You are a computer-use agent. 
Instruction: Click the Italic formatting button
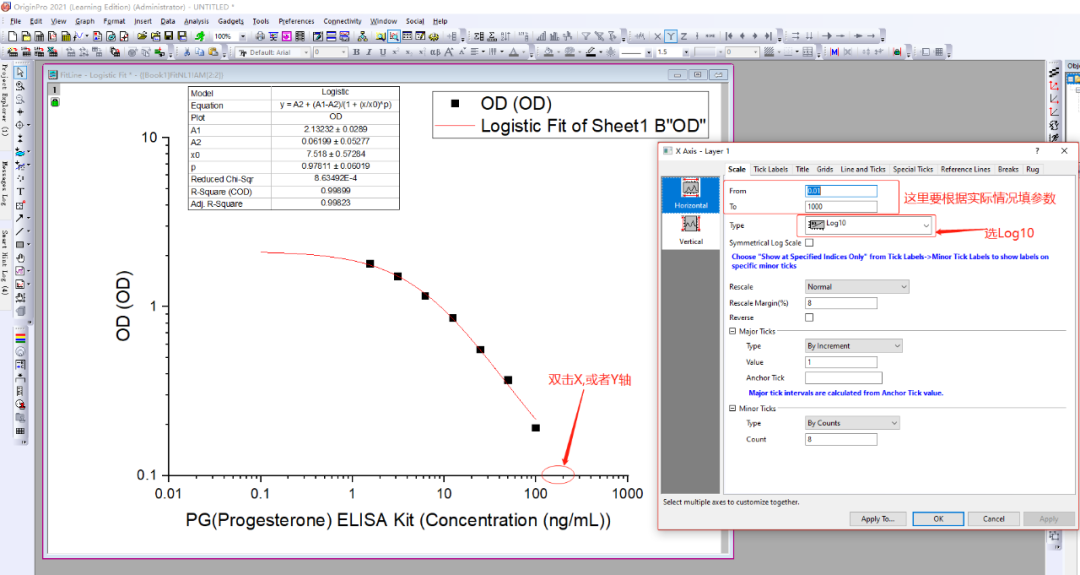pyautogui.click(x=369, y=52)
